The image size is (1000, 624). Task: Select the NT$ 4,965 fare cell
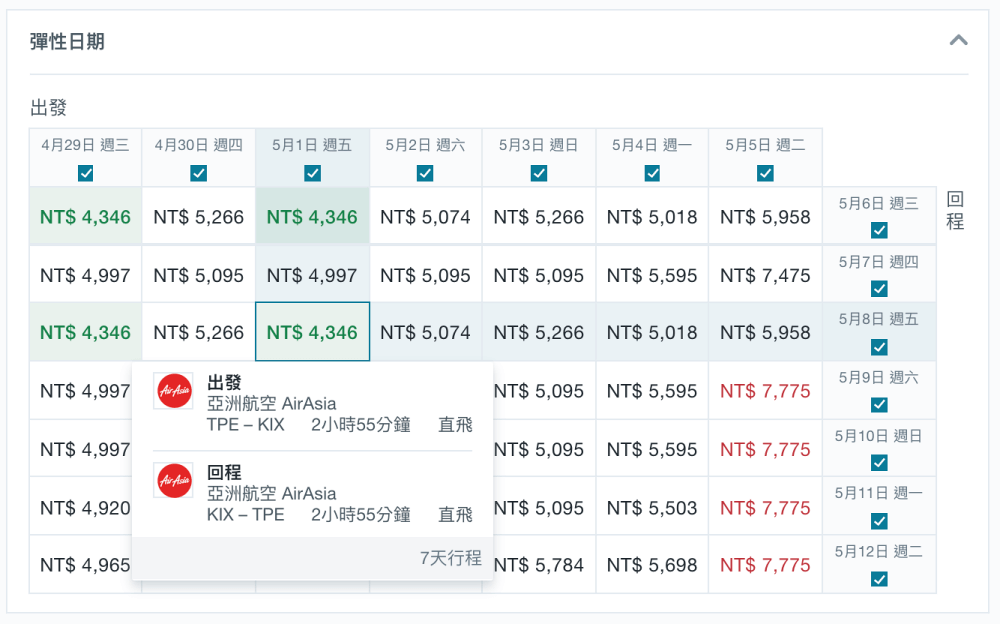point(81,565)
